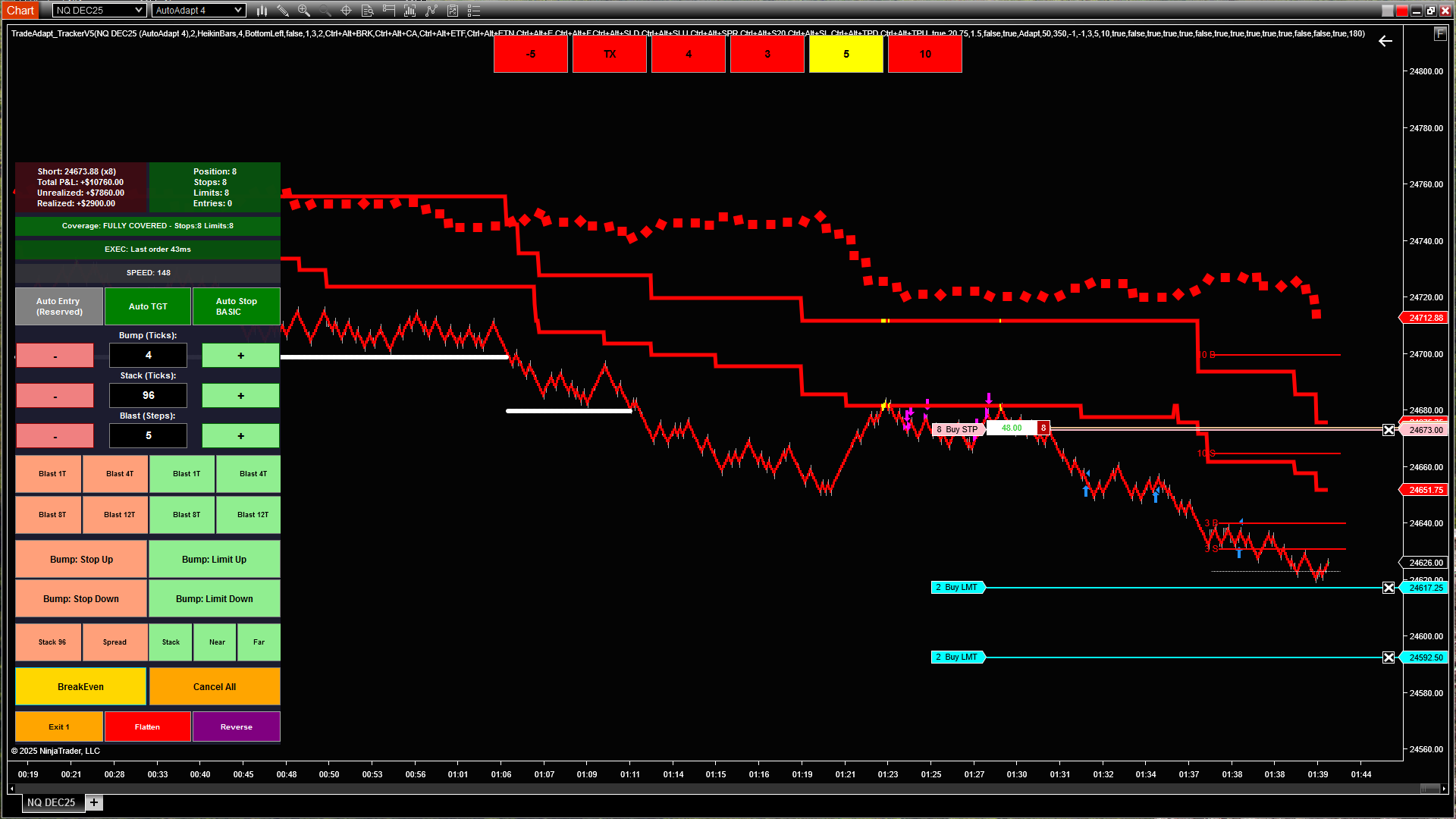The height and width of the screenshot is (819, 1456).
Task: Open the chart properties list icon
Action: pos(474,10)
